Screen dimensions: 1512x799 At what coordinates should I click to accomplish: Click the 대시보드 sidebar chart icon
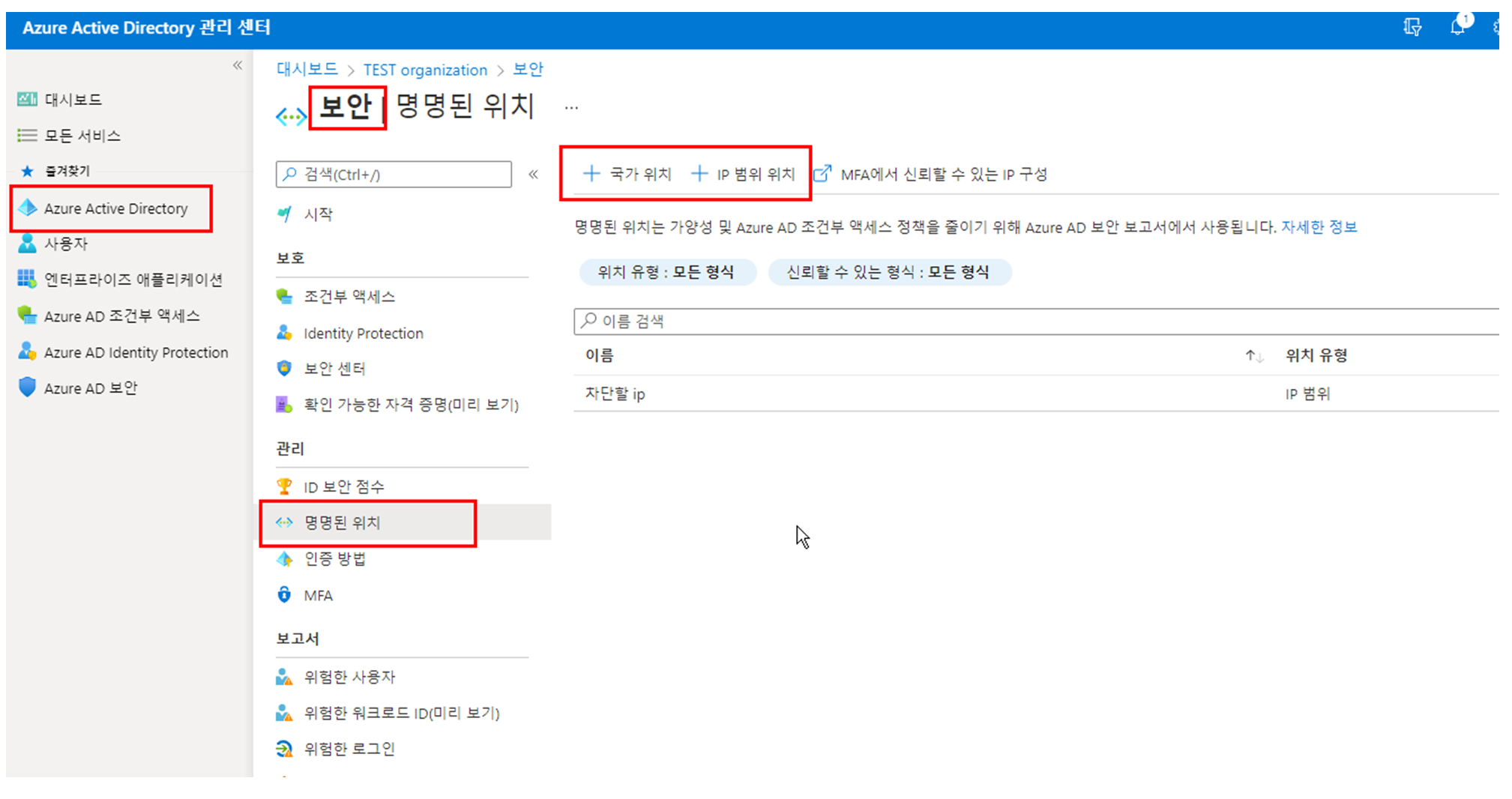point(27,99)
